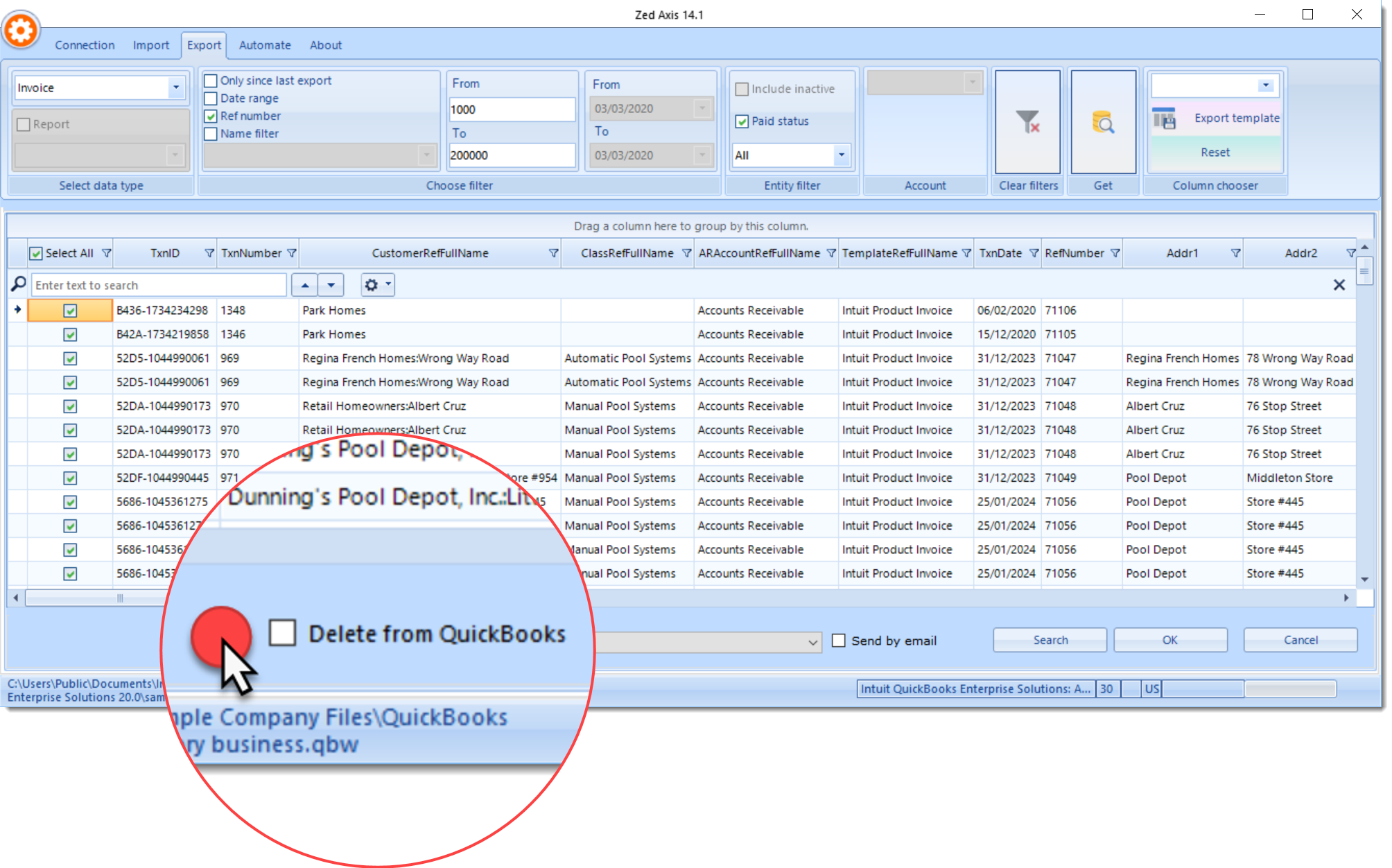This screenshot has height=868, width=1392.
Task: Open the search settings gear menu
Action: (x=377, y=285)
